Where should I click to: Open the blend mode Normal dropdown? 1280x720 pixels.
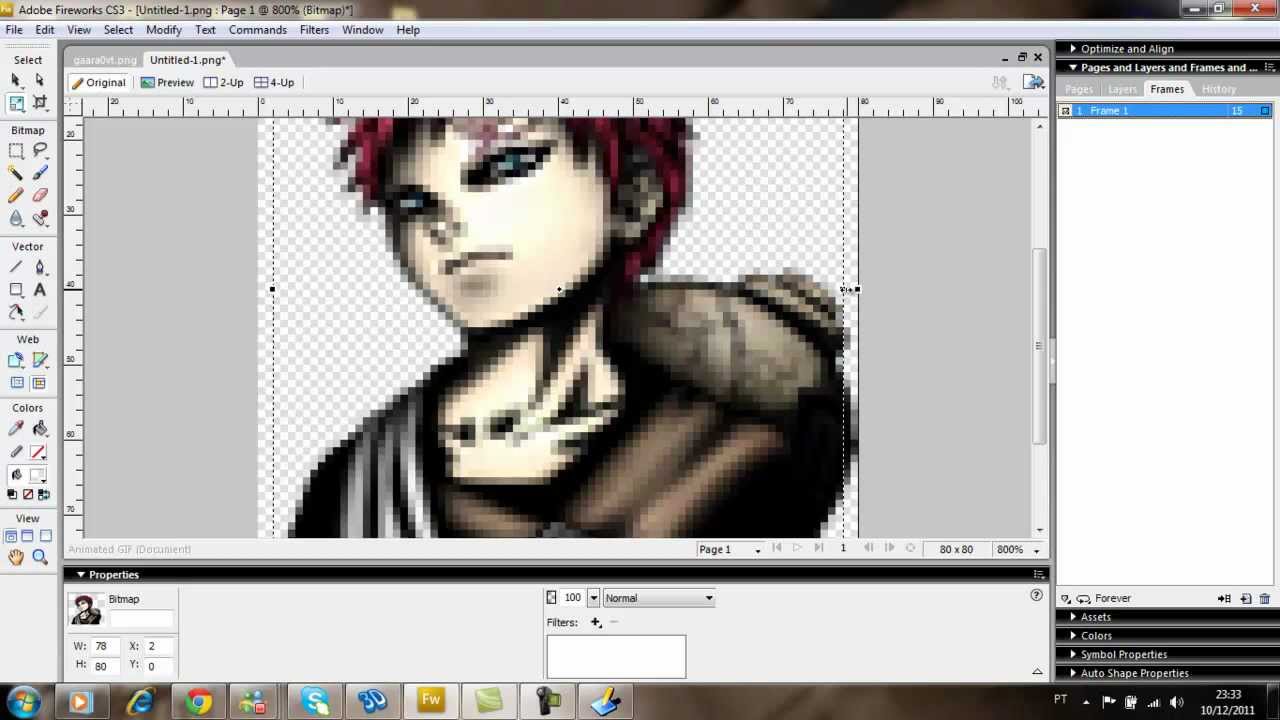[659, 598]
